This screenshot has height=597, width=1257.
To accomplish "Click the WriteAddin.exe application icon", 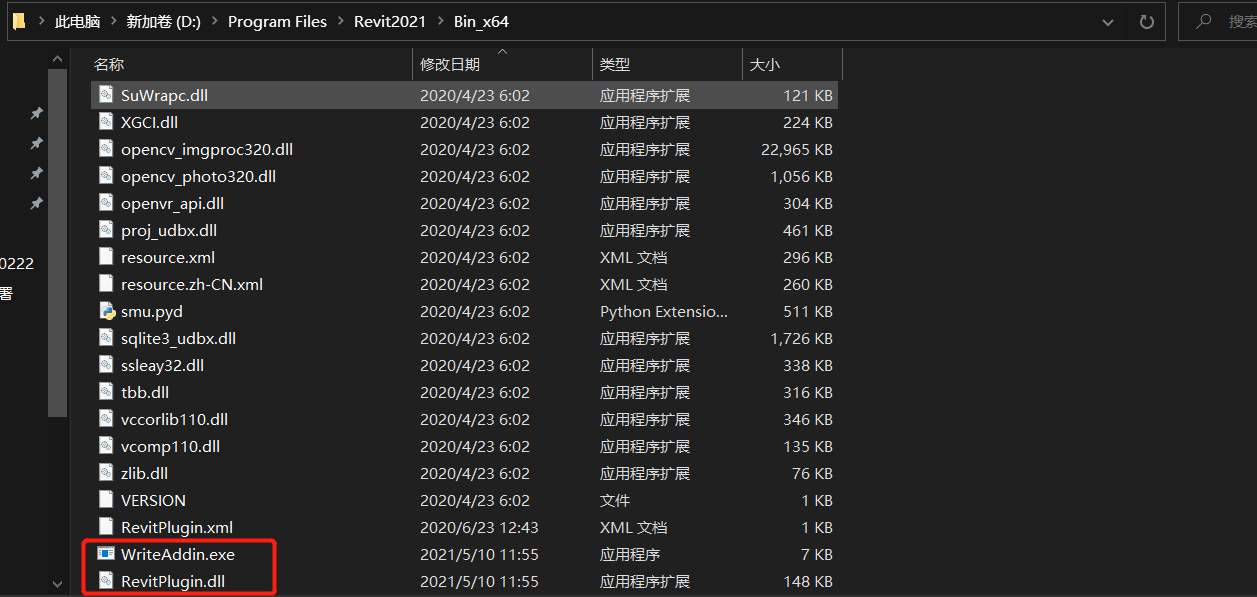I will (x=106, y=554).
